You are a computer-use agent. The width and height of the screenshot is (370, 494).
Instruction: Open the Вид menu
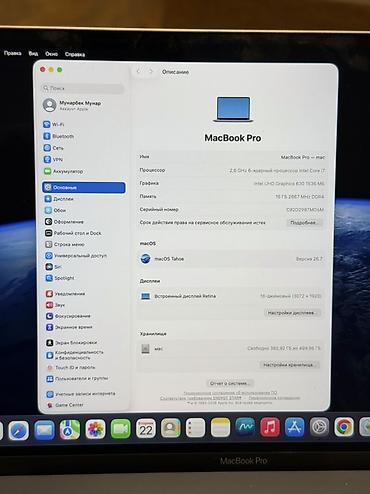coord(33,53)
